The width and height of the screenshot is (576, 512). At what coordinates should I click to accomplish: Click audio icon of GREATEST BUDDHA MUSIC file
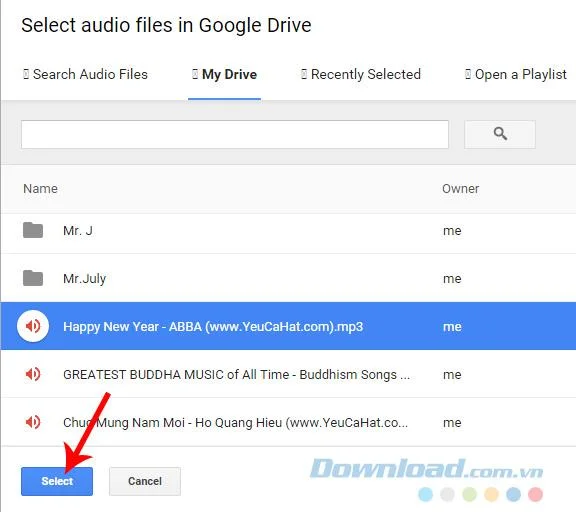(33, 374)
